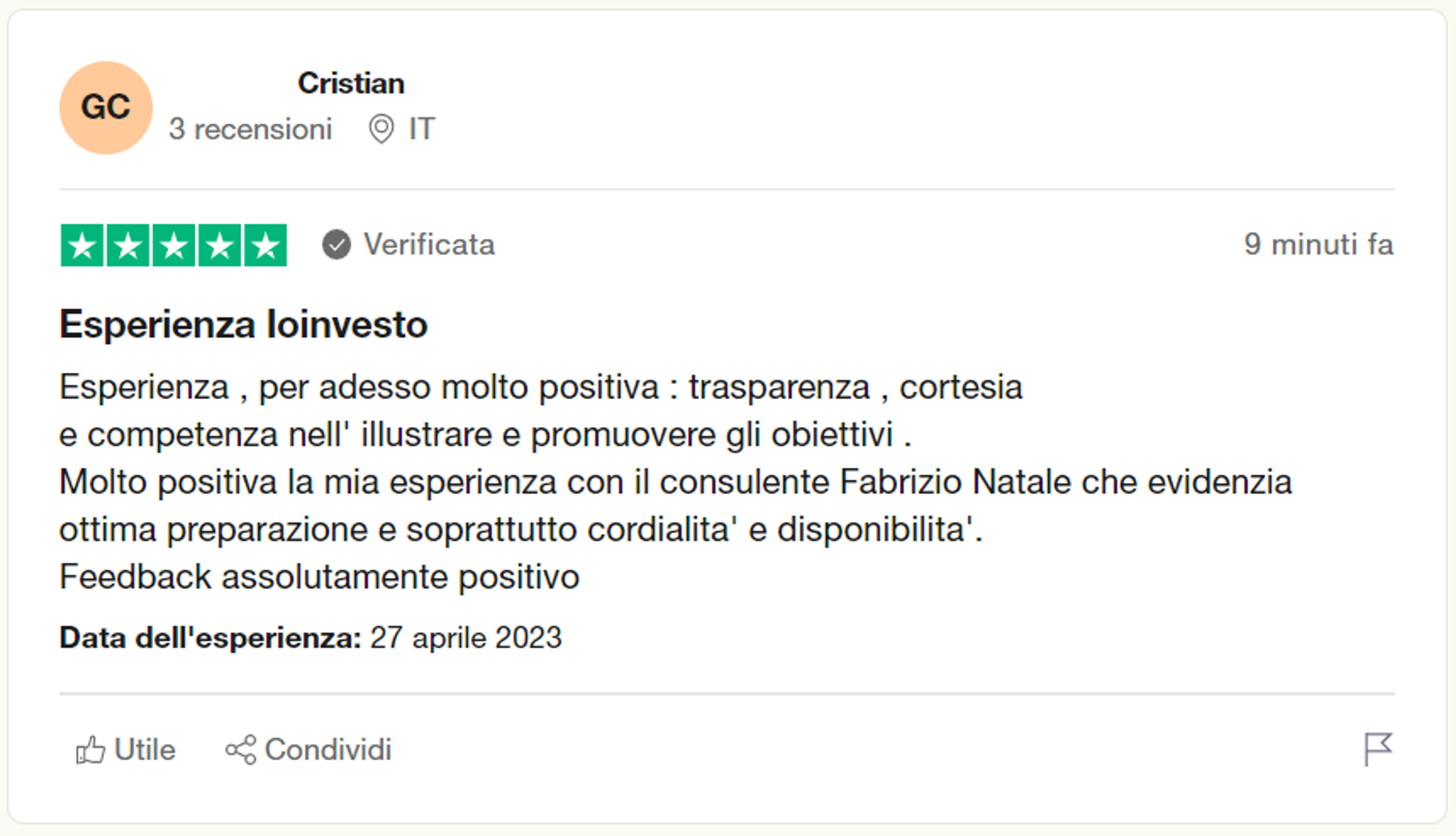Report the review with flag icon

tap(1378, 750)
